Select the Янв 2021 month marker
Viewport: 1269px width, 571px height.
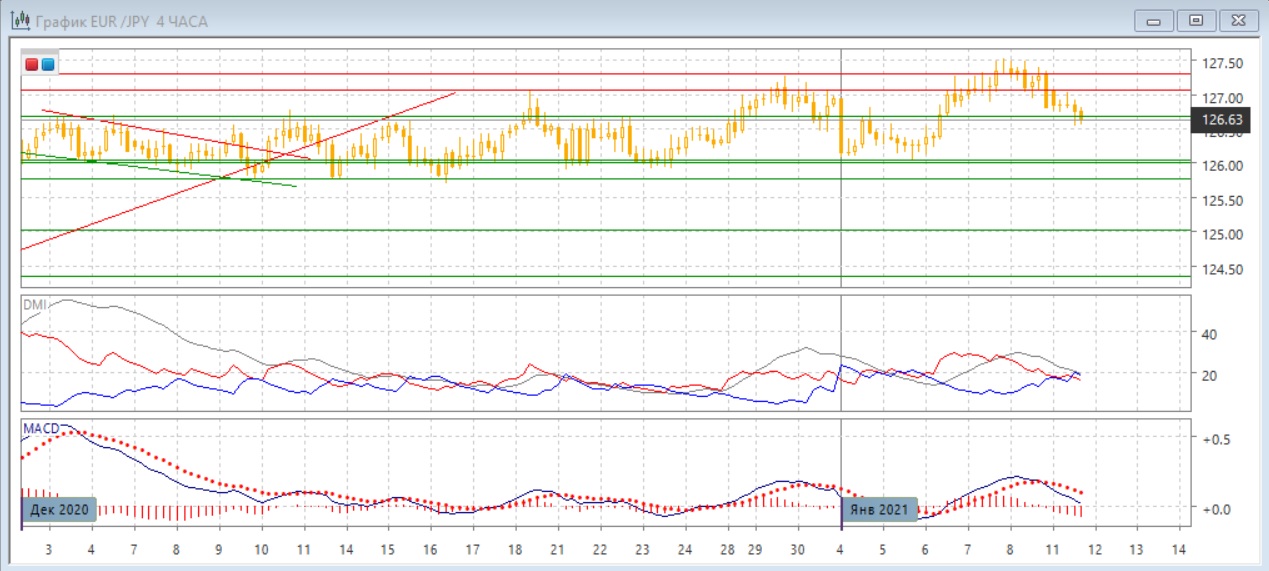point(879,510)
